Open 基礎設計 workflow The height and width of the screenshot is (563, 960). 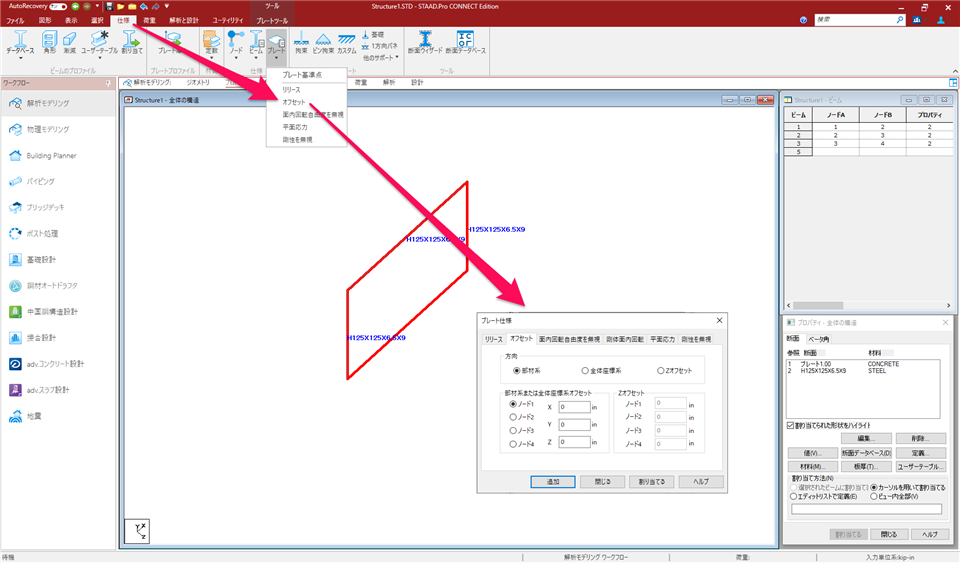click(x=58, y=259)
